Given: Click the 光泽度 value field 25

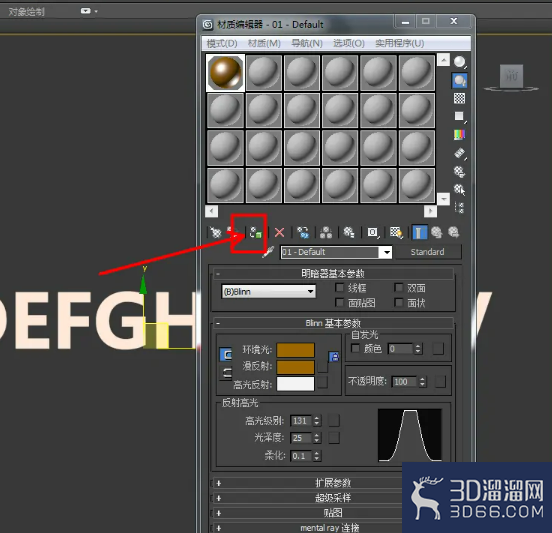Looking at the screenshot, I should coord(301,438).
